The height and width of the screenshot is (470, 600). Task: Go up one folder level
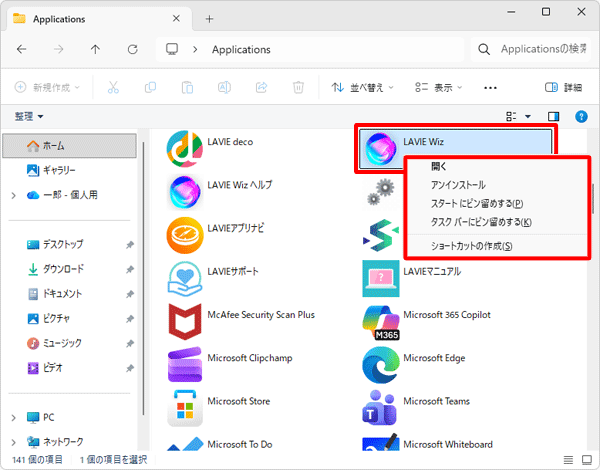(95, 49)
